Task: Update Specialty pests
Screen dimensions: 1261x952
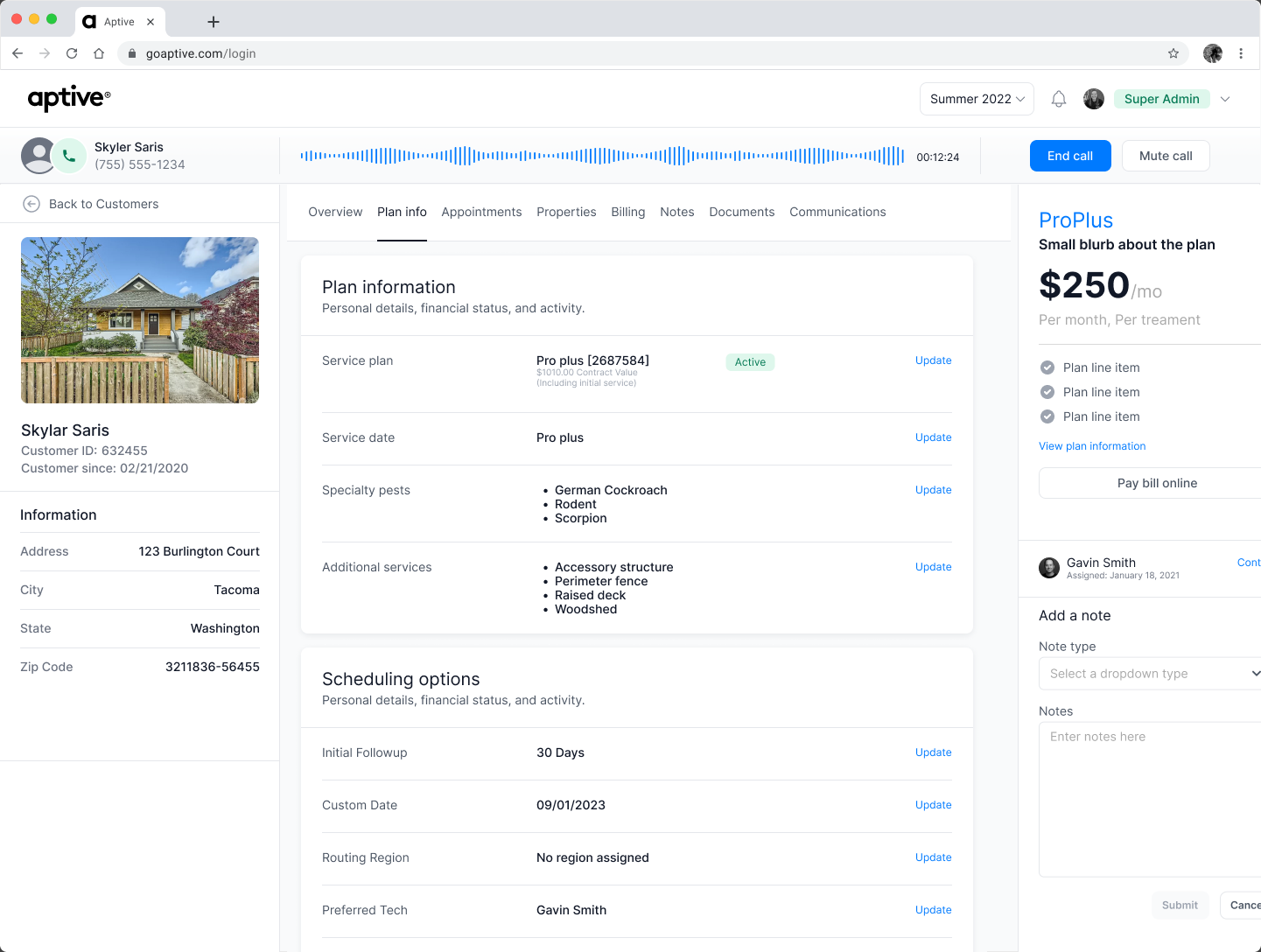Action: tap(934, 490)
